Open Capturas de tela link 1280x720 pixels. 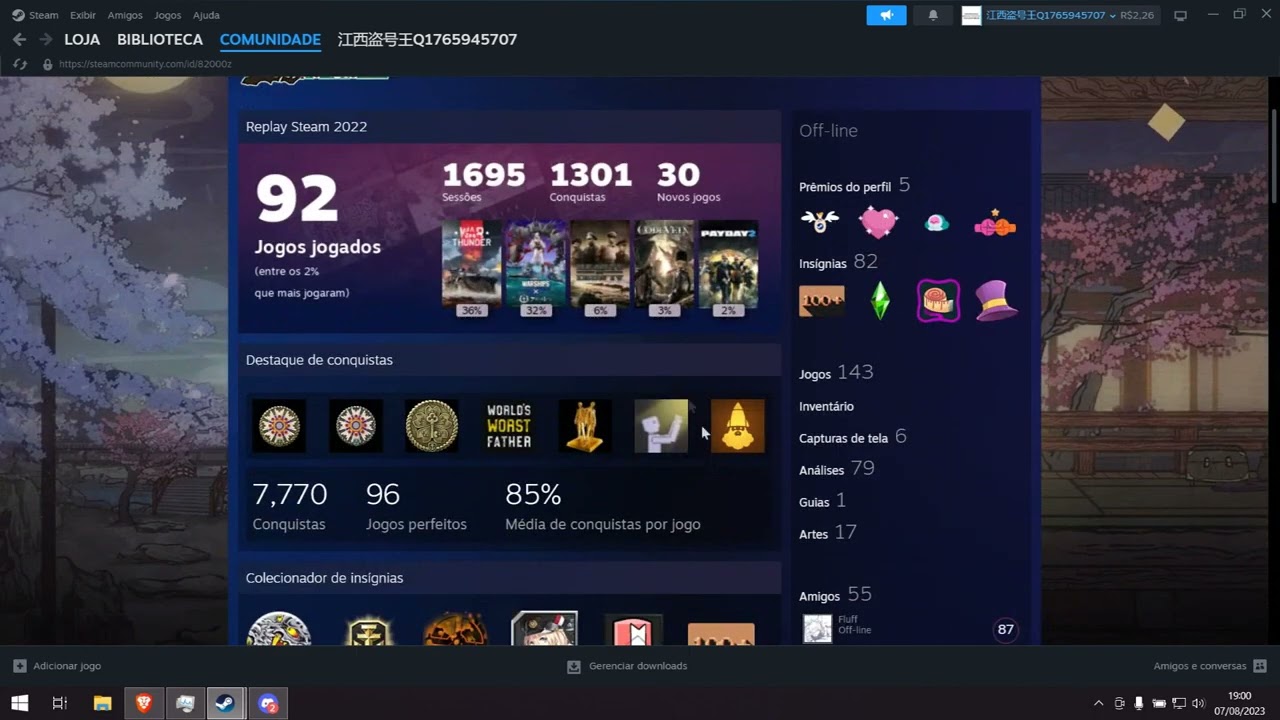(853, 437)
